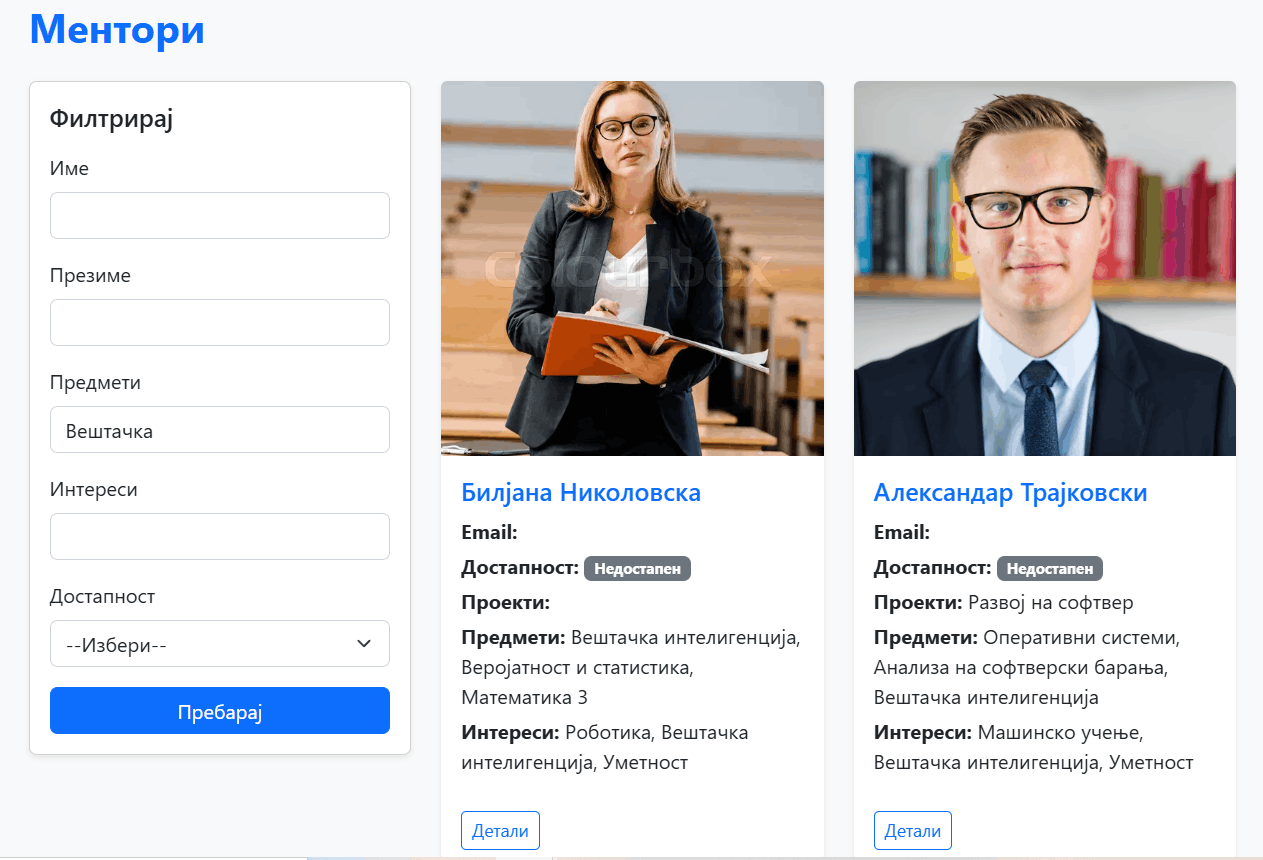This screenshot has height=860, width=1263.
Task: Click the Достапност label above the dropdown
Action: [102, 596]
